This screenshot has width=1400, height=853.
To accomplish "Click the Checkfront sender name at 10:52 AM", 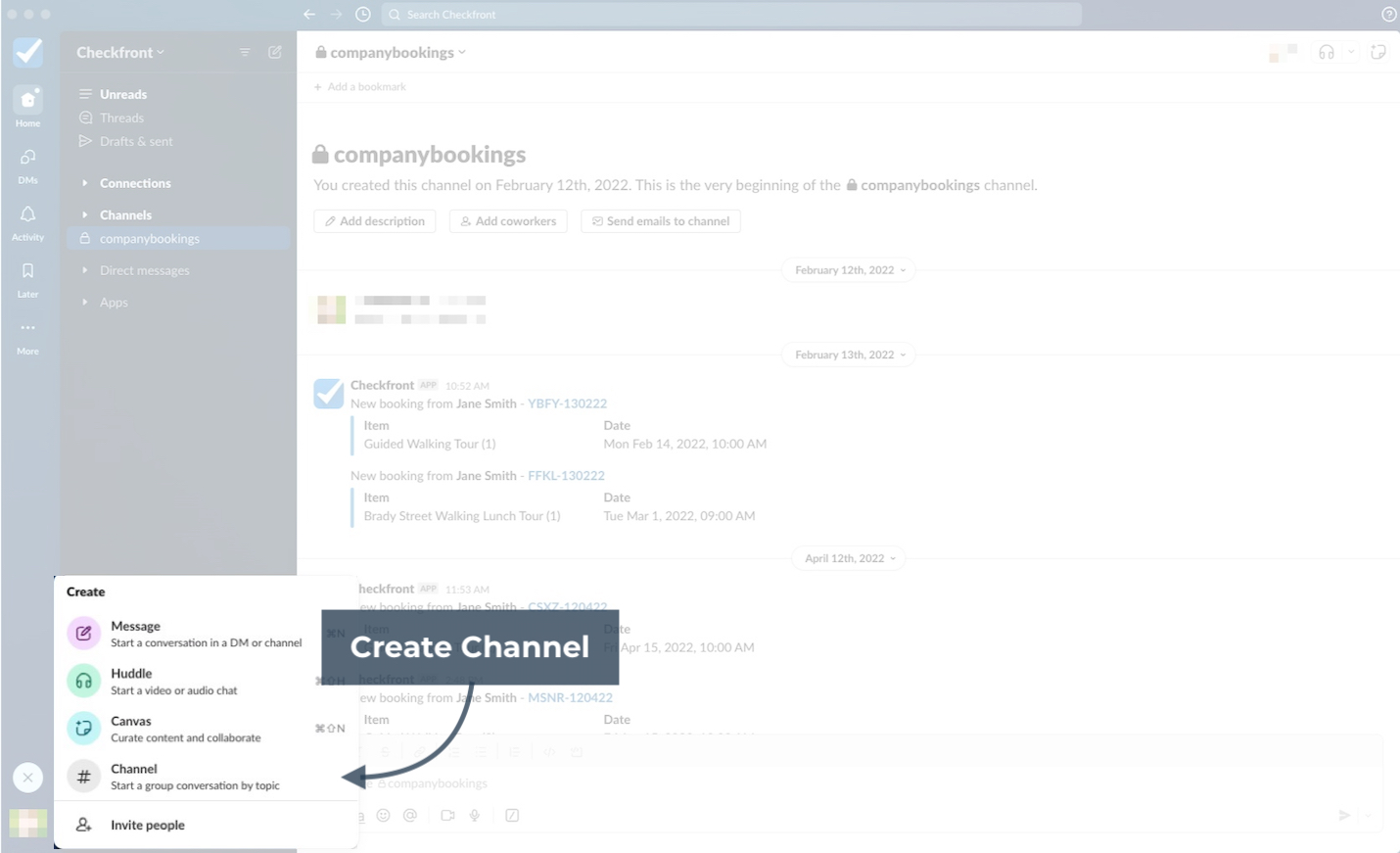I will tap(382, 385).
